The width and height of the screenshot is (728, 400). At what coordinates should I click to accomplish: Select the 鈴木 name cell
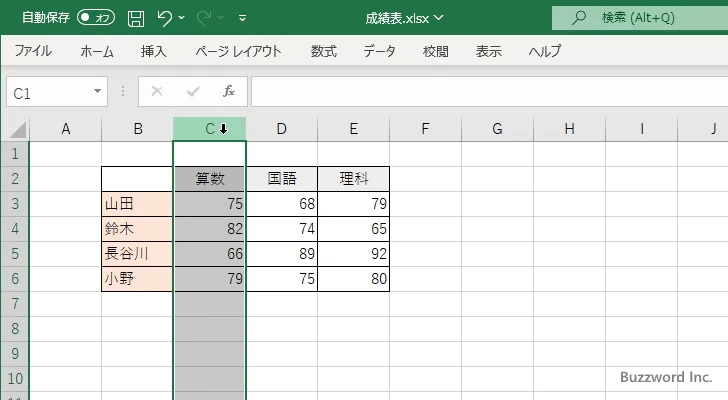pos(137,229)
